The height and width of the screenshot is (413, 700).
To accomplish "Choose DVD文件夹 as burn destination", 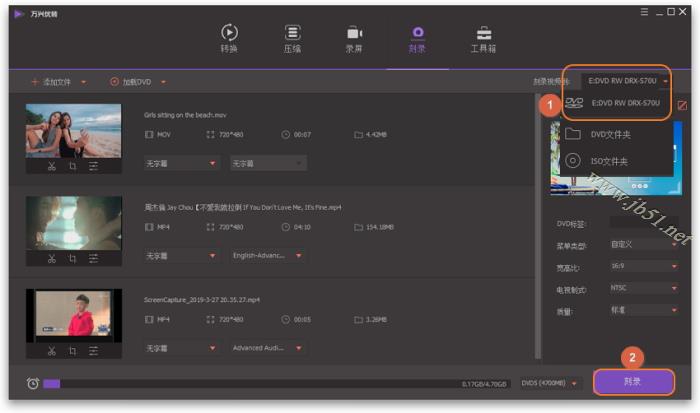I will click(x=616, y=134).
